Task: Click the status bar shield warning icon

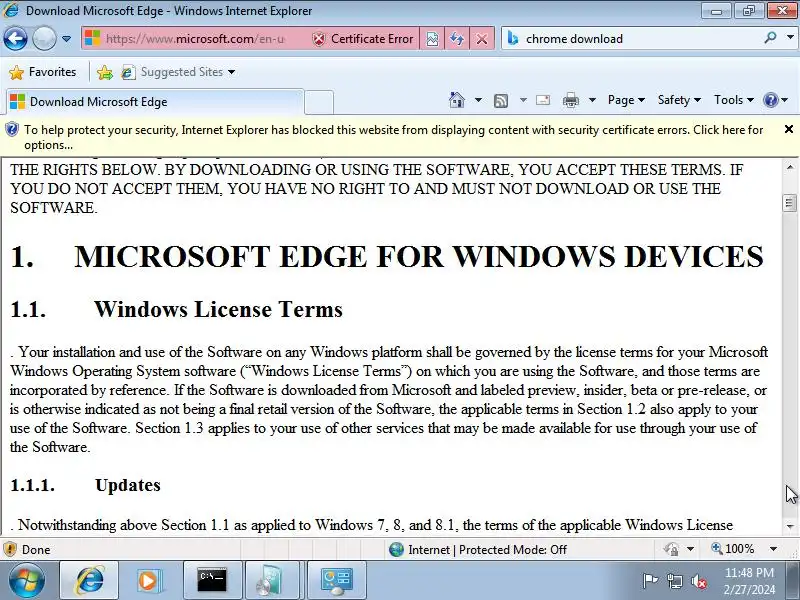Action: pyautogui.click(x=10, y=549)
